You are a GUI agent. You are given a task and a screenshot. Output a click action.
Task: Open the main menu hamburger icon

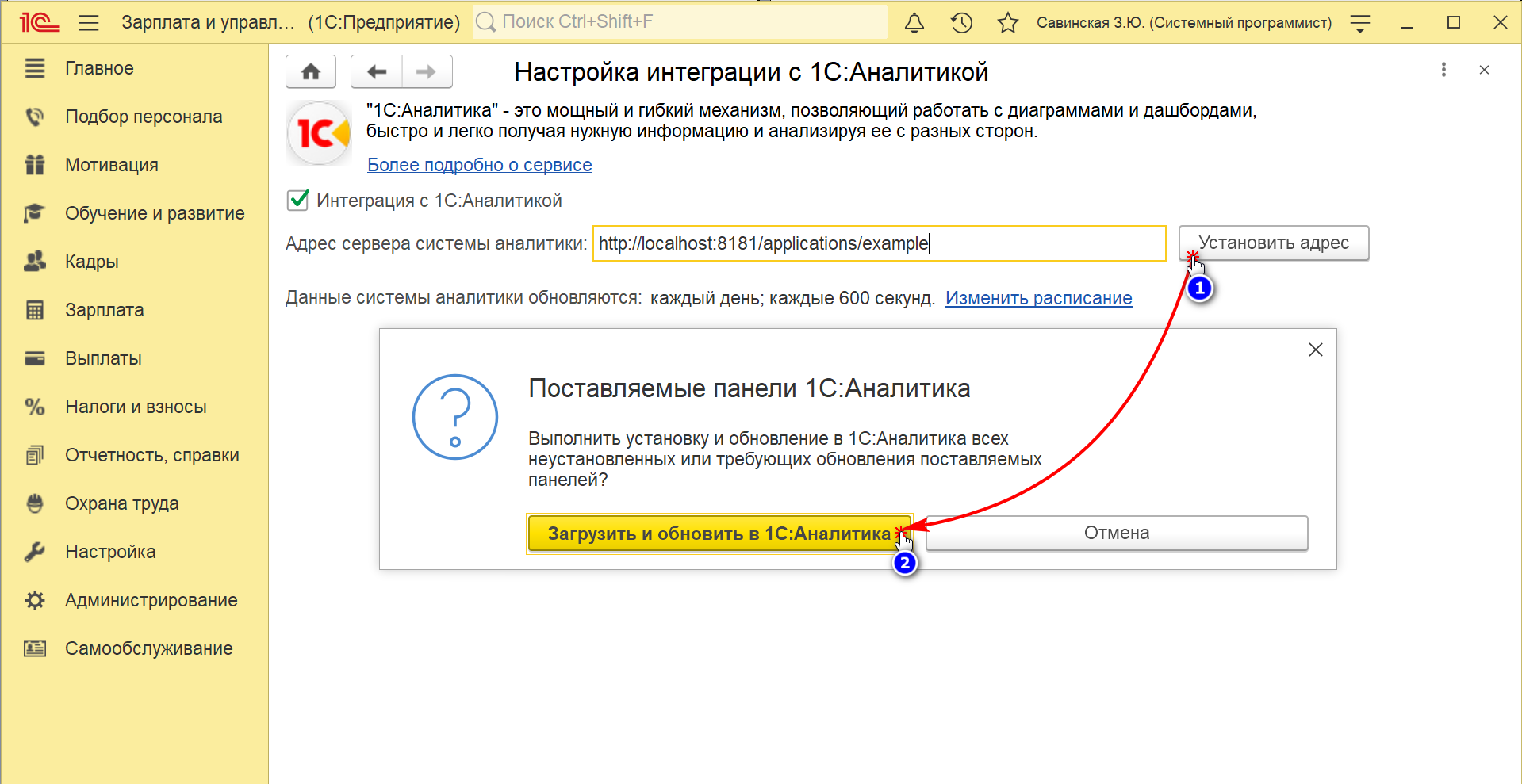(x=89, y=22)
